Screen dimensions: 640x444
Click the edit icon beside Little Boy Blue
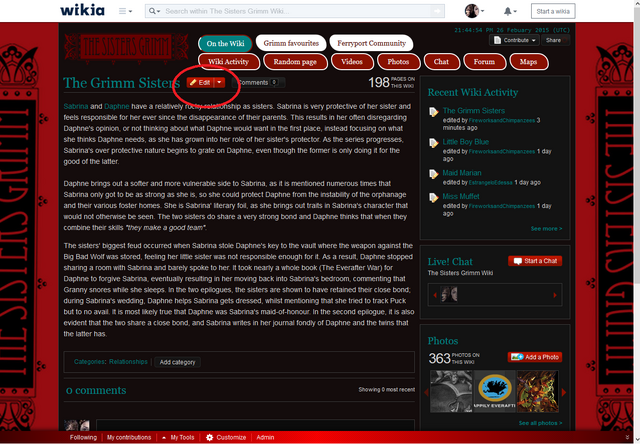[x=433, y=142]
